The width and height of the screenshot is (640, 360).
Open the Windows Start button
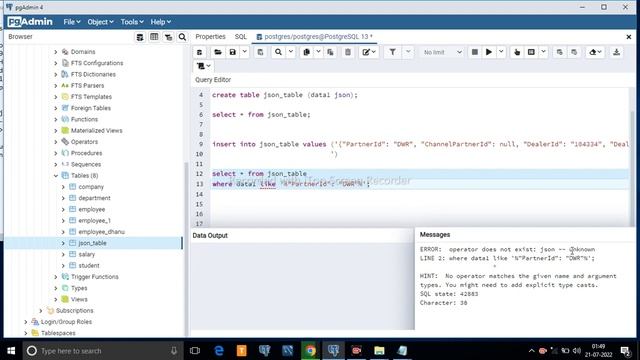pyautogui.click(x=11, y=351)
